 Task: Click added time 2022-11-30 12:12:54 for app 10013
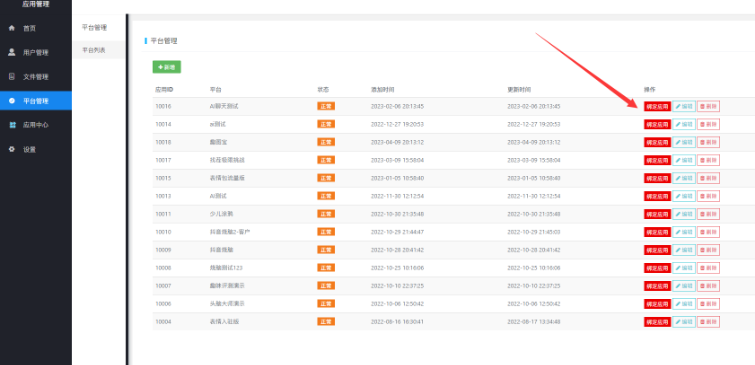(397, 196)
